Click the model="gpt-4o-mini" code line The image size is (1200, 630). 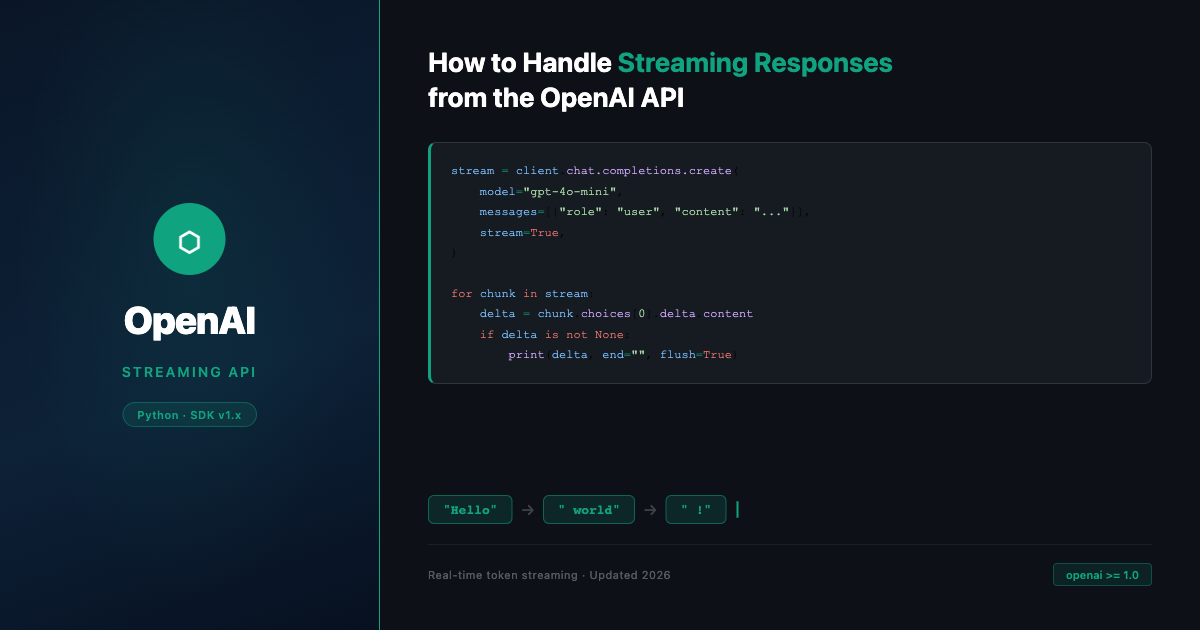point(551,191)
